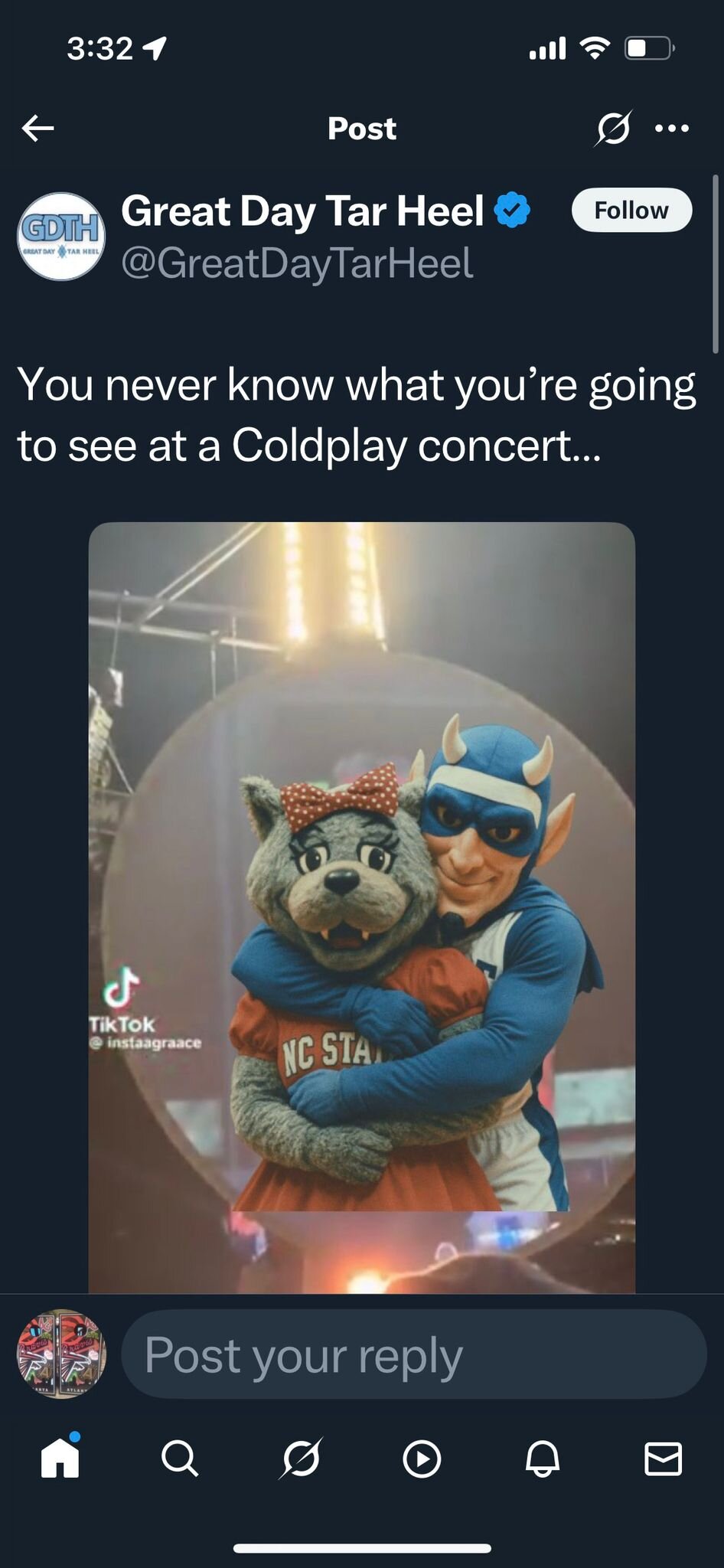Focus the Post your reply field
The image size is (724, 1568).
[x=413, y=1354]
